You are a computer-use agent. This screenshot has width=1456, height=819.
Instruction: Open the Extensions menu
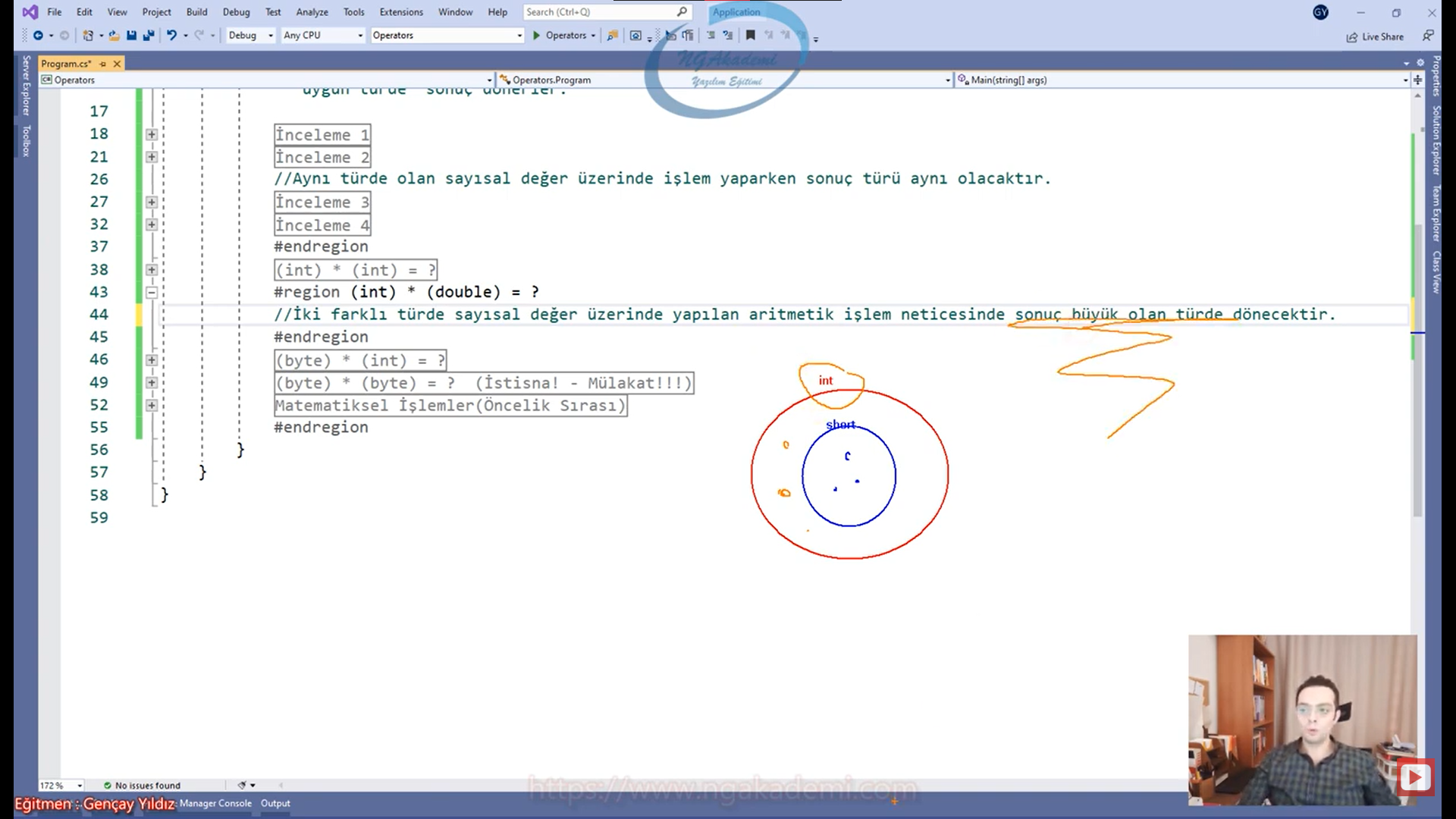401,12
